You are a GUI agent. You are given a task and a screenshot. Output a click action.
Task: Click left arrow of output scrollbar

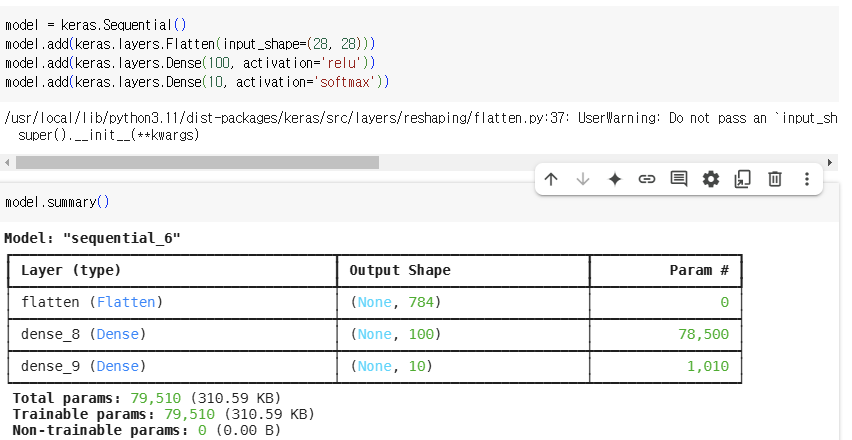click(x=7, y=162)
